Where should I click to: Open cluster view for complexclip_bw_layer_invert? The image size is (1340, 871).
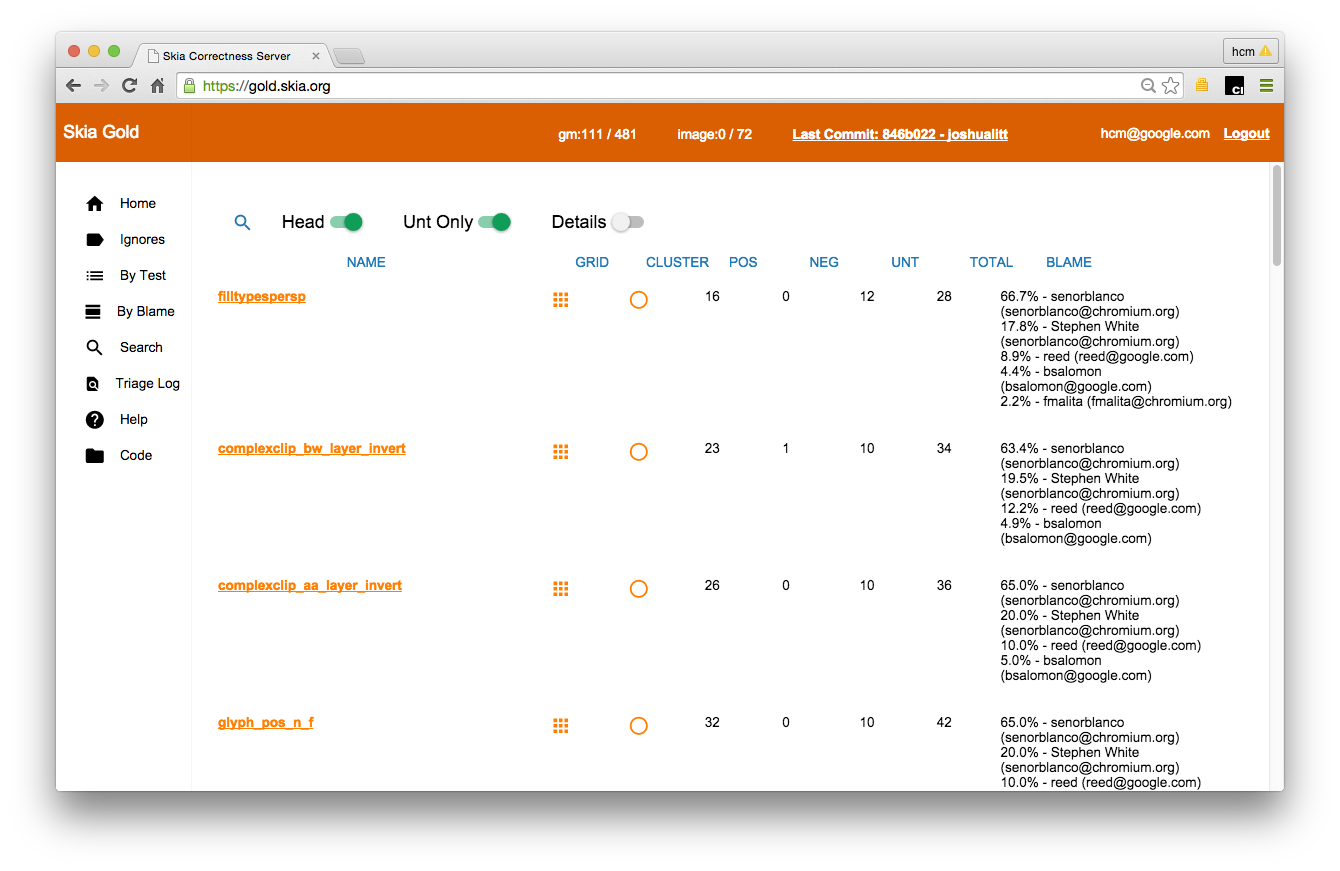pyautogui.click(x=639, y=452)
